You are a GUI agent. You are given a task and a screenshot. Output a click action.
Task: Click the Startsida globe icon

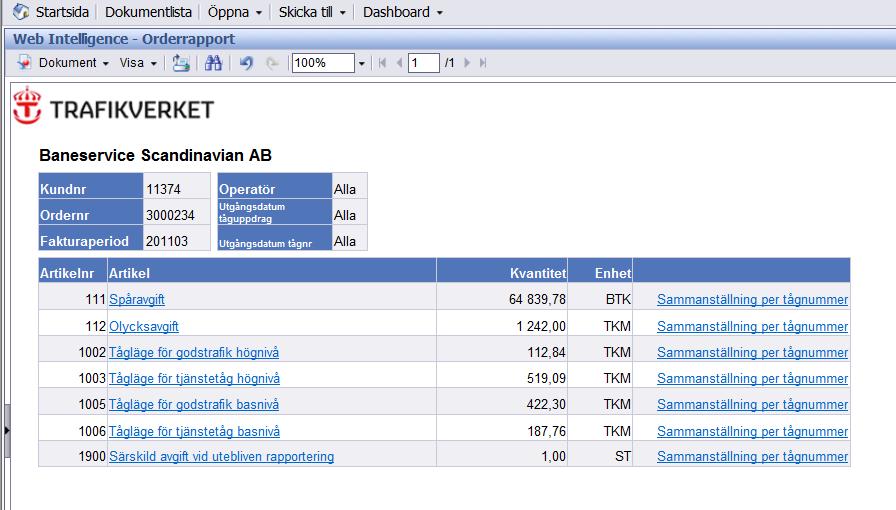[x=21, y=11]
